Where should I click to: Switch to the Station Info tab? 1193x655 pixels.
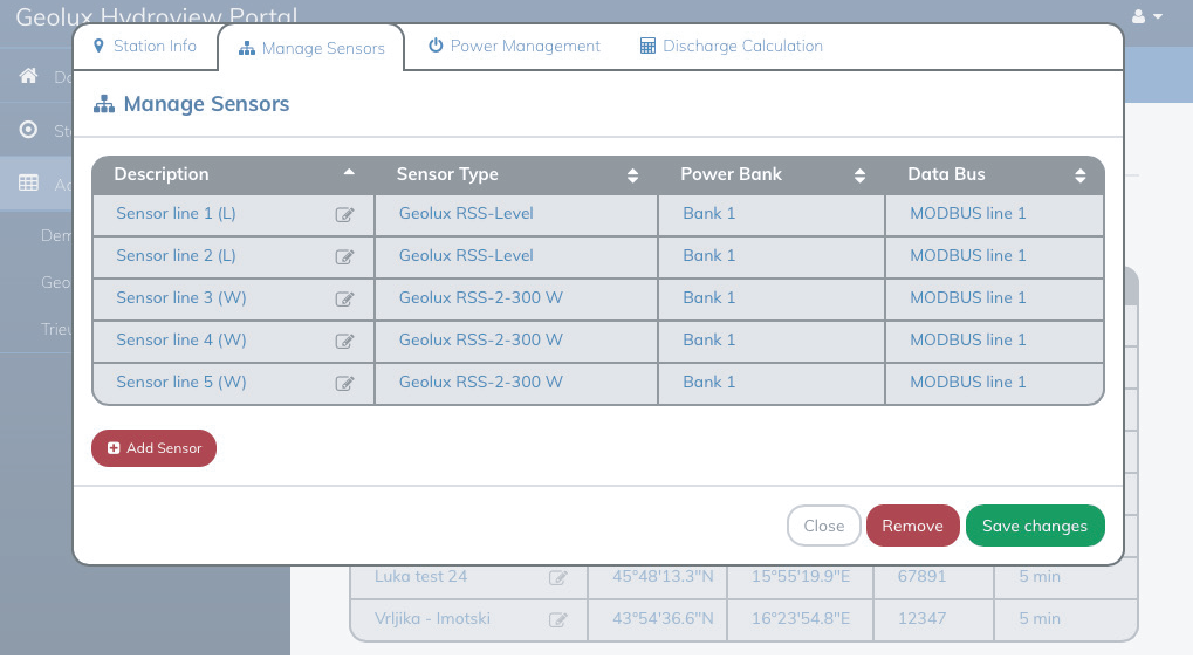tap(145, 46)
